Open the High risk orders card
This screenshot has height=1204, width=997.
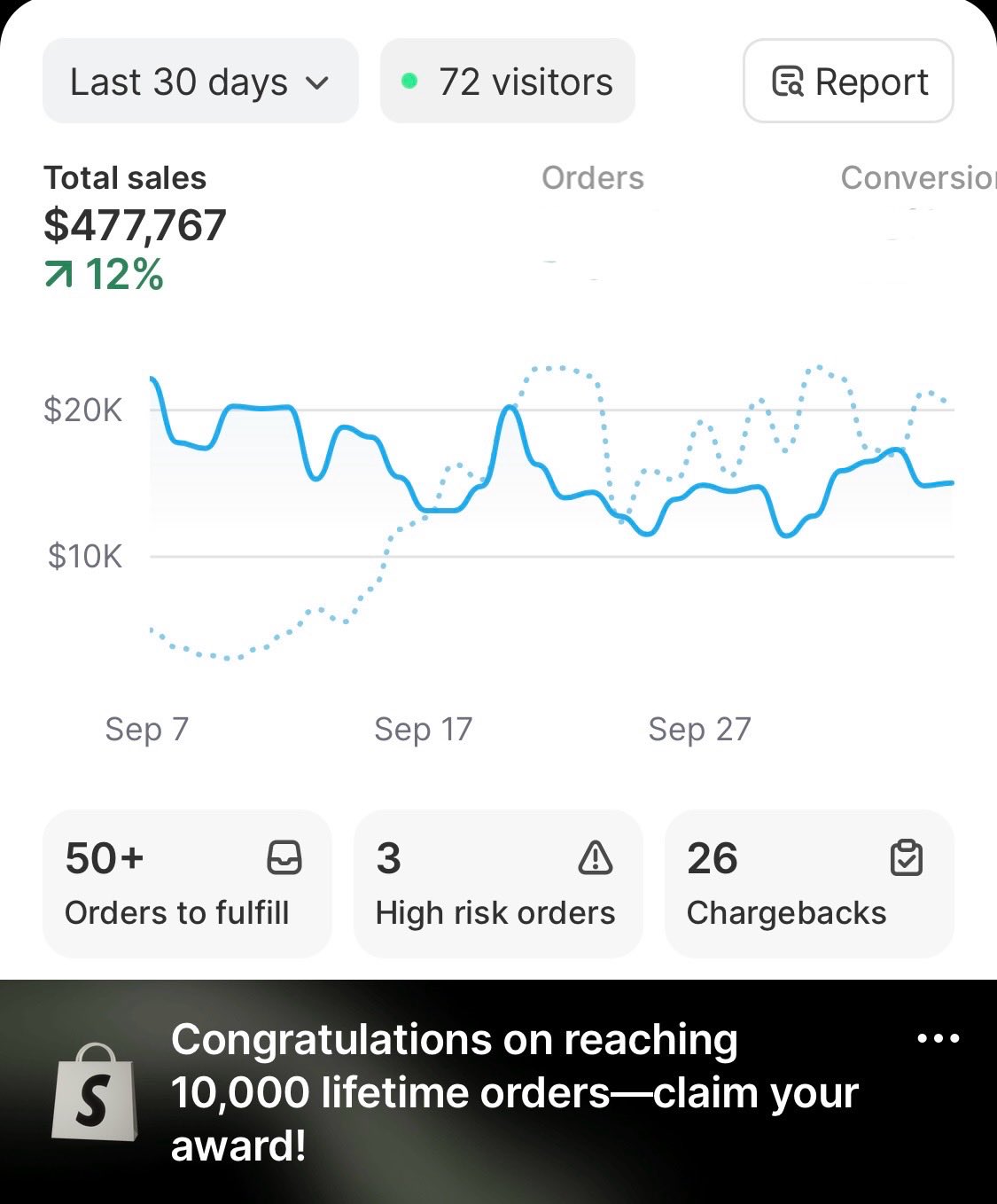pos(497,883)
